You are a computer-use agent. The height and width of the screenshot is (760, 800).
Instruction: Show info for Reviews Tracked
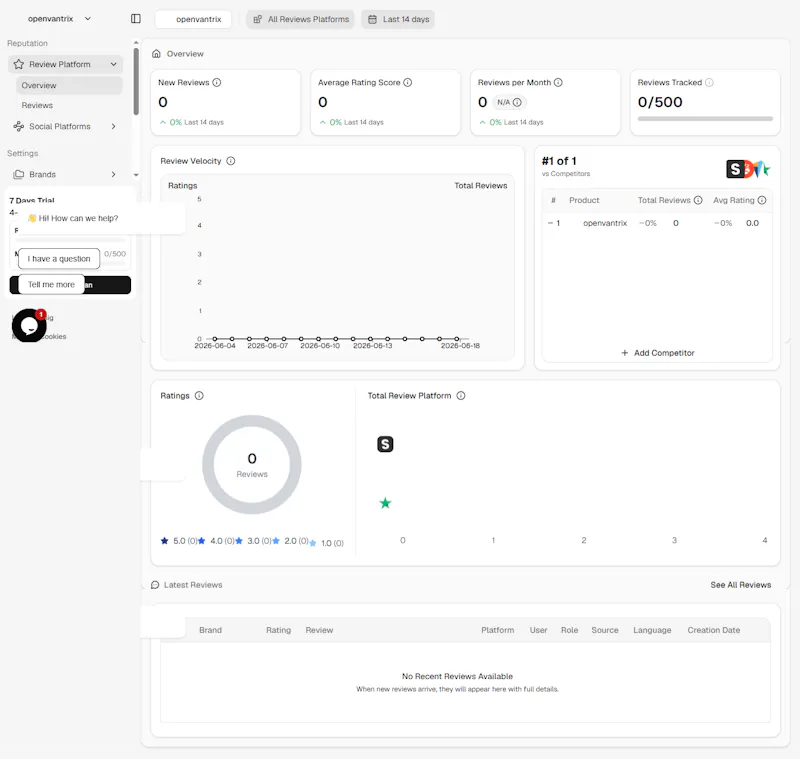click(709, 83)
